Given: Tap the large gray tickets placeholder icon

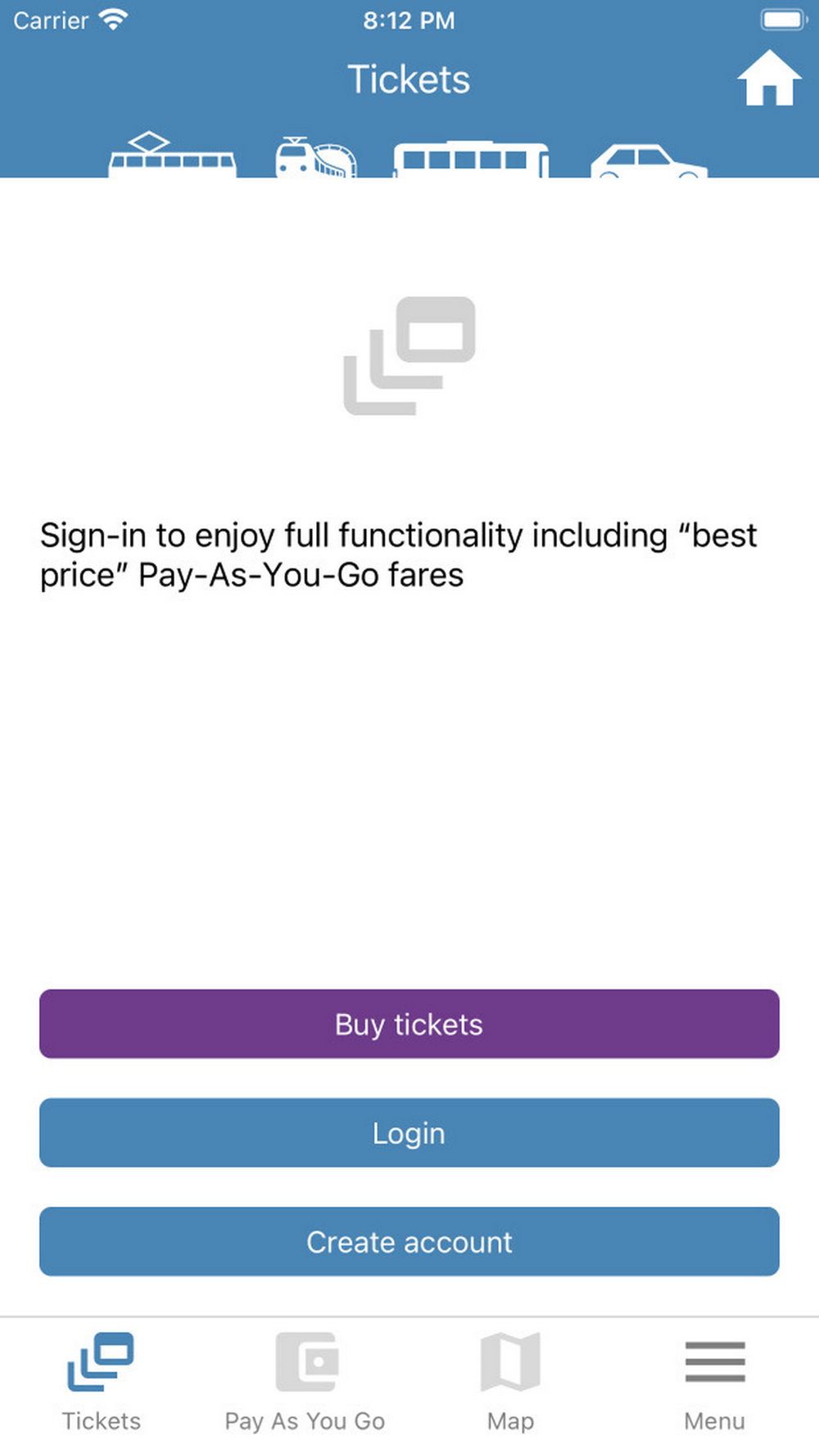Looking at the screenshot, I should pos(409,356).
